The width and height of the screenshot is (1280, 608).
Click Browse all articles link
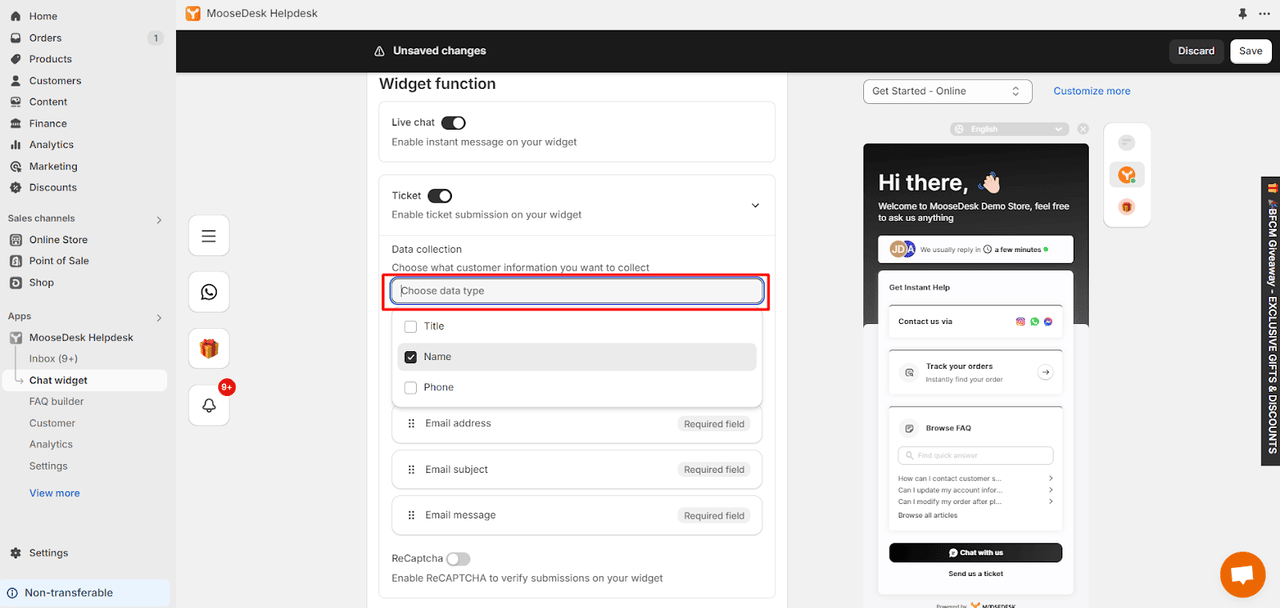[928, 515]
